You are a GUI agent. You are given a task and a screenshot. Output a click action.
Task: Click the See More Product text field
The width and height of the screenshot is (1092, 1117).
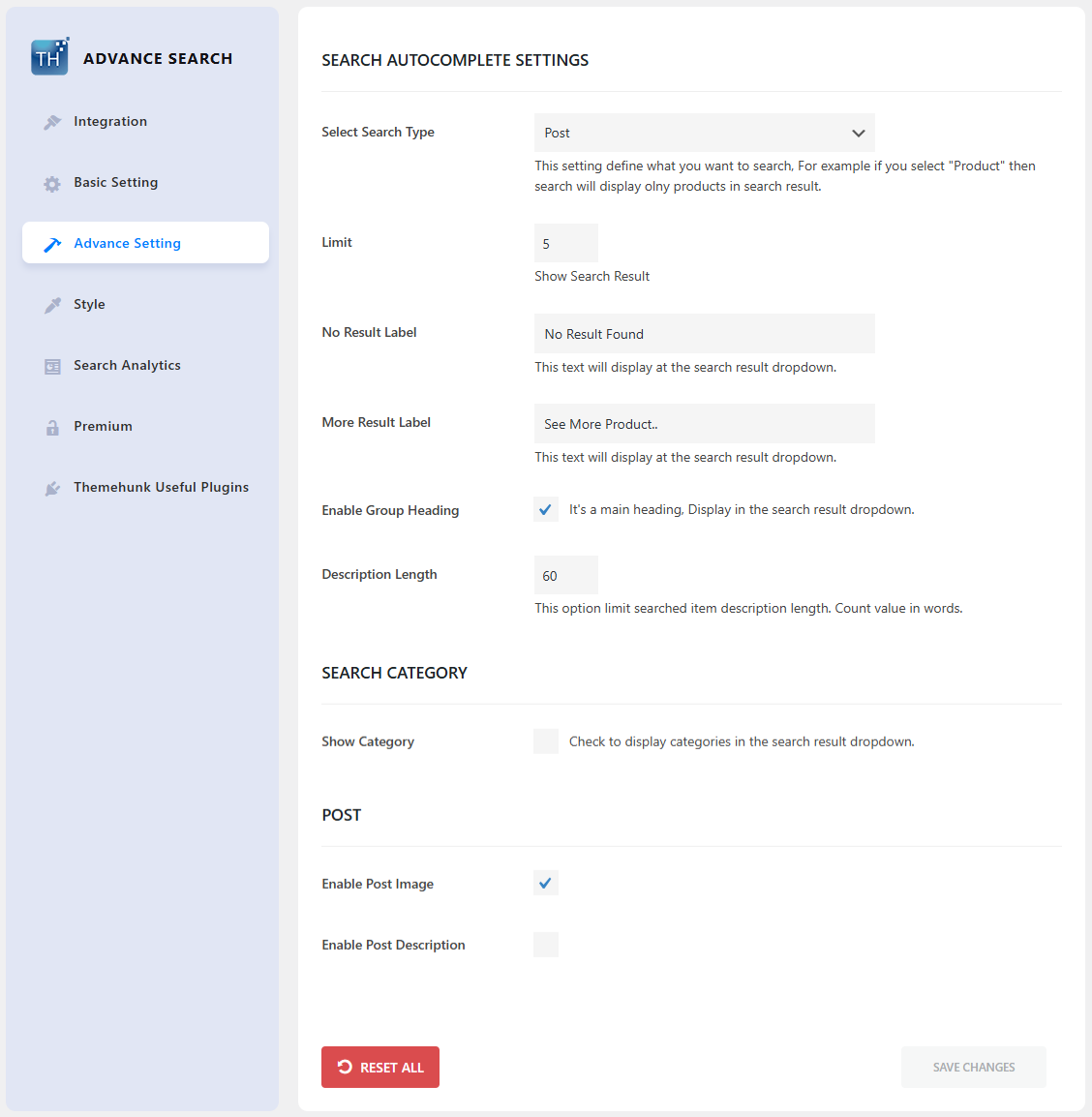pyautogui.click(x=704, y=423)
